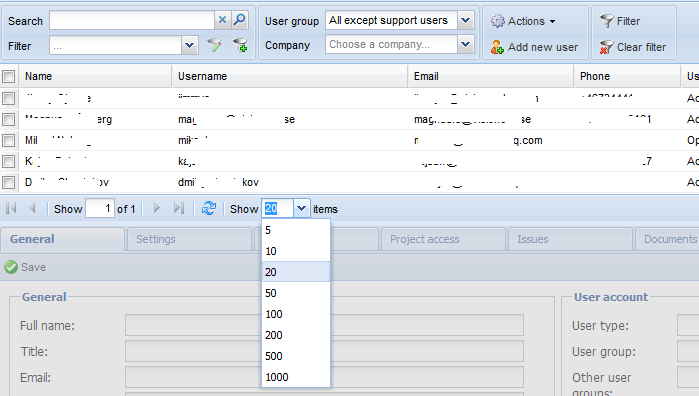Choose 5 items per page
699x396 pixels.
tap(296, 230)
